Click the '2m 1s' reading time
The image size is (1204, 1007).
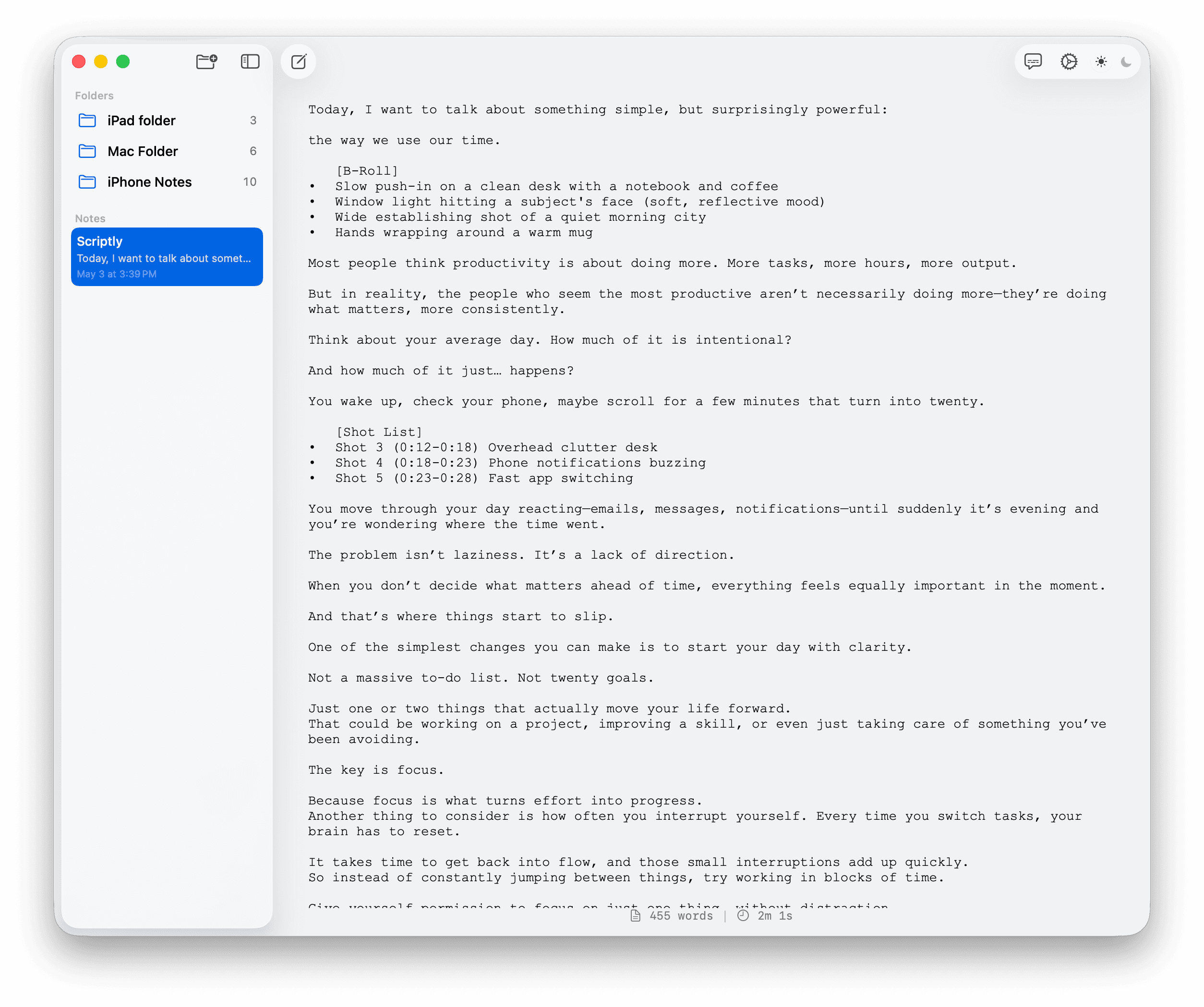point(774,916)
